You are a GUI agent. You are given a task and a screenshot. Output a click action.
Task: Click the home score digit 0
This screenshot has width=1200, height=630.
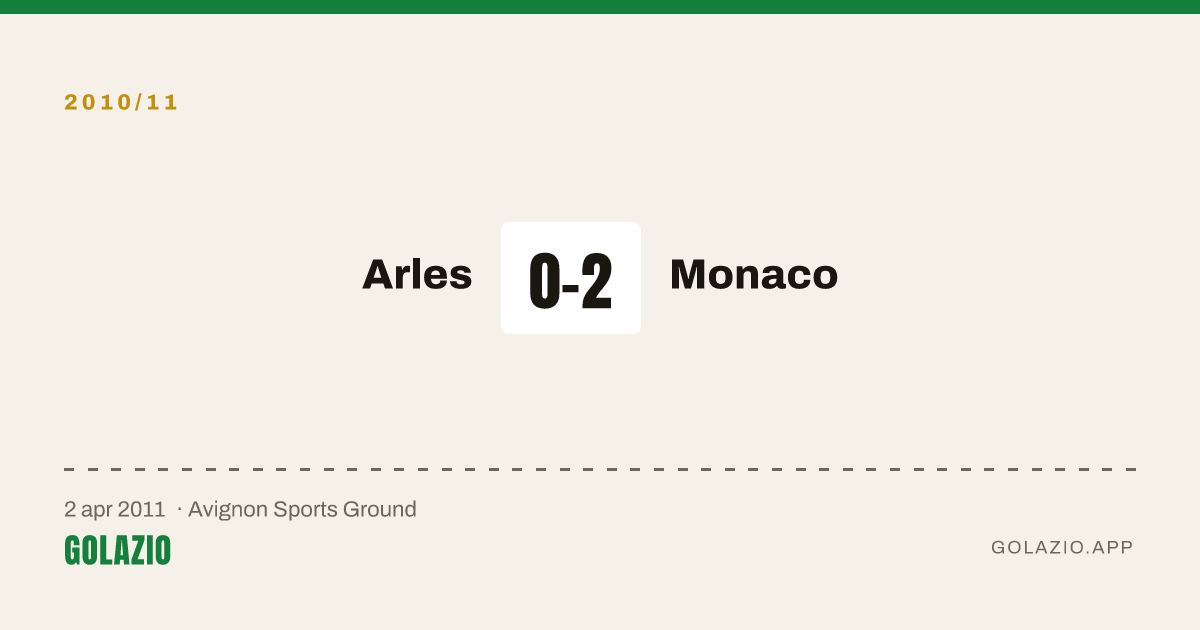point(543,281)
